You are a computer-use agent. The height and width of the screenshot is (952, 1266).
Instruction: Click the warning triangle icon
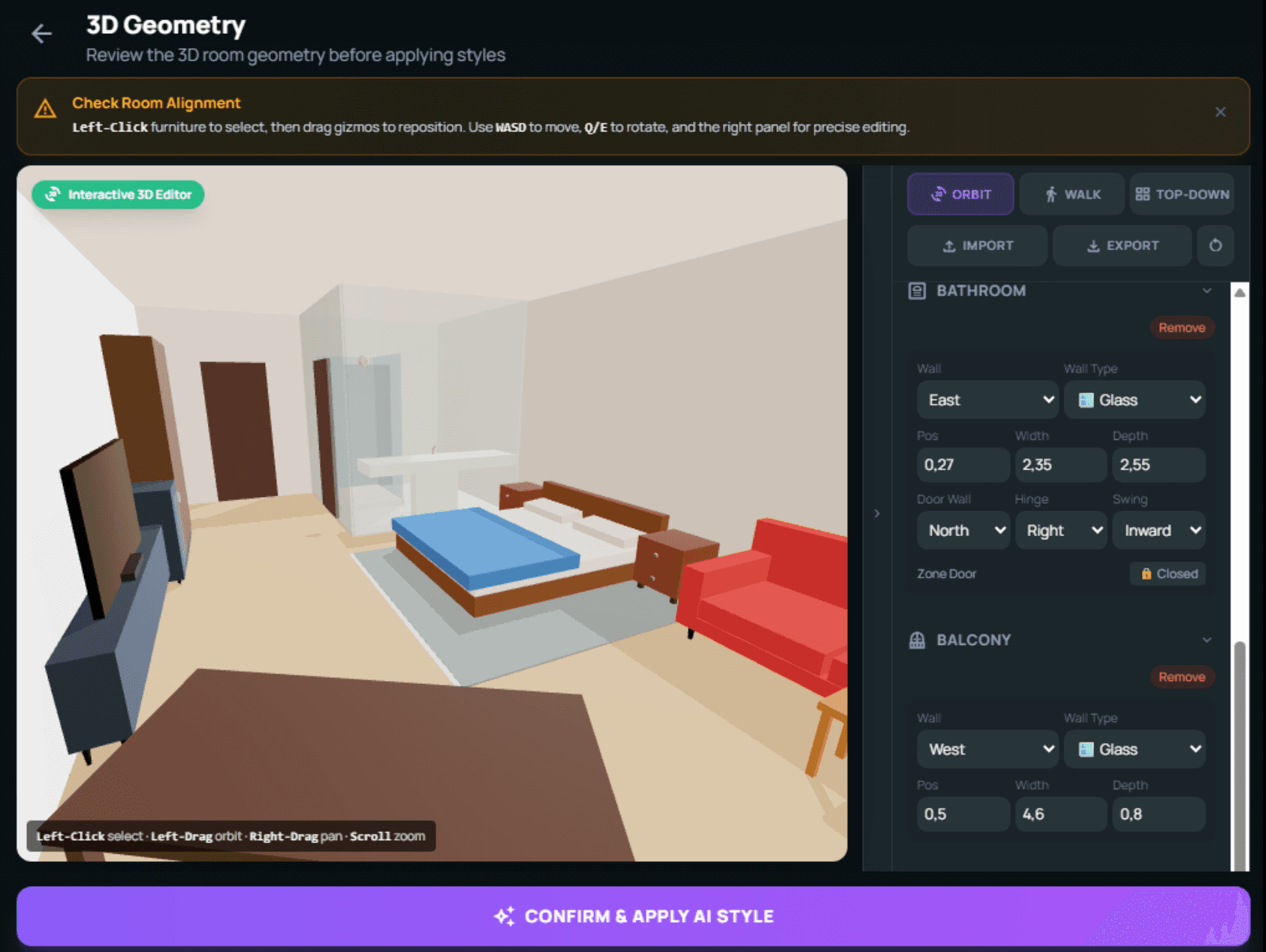[45, 110]
